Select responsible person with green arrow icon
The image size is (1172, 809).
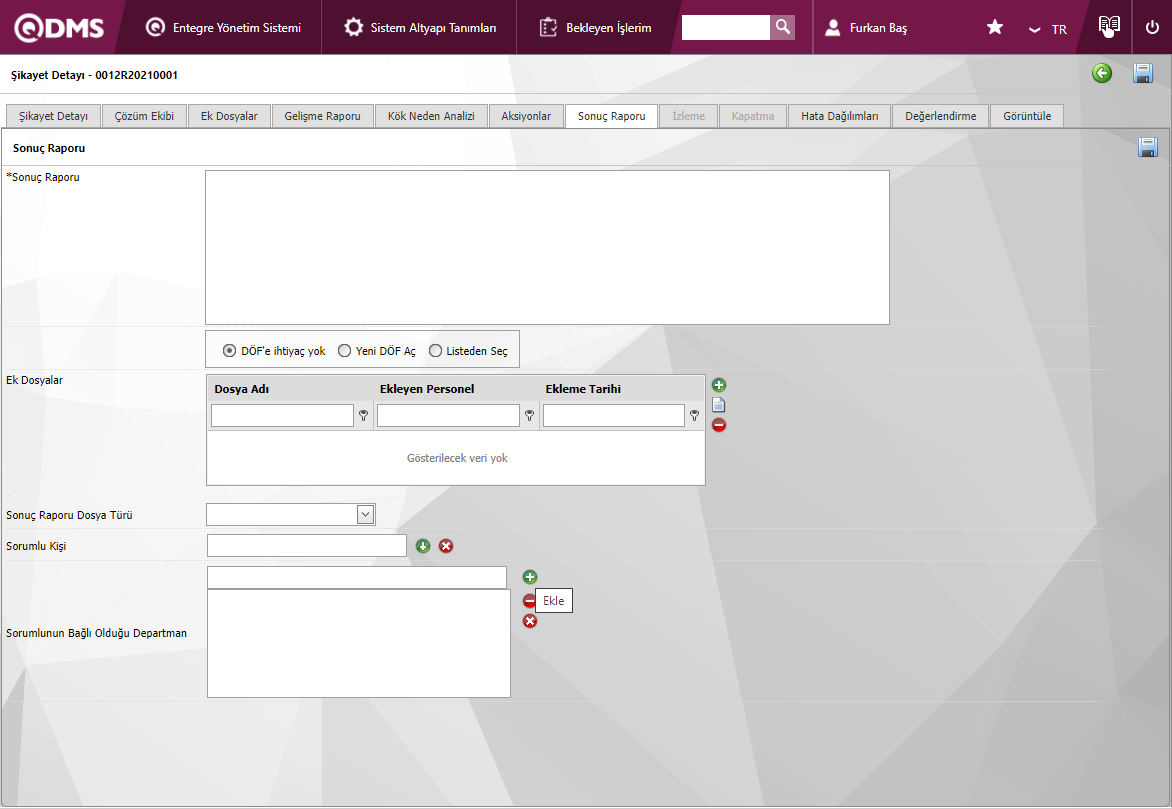423,546
